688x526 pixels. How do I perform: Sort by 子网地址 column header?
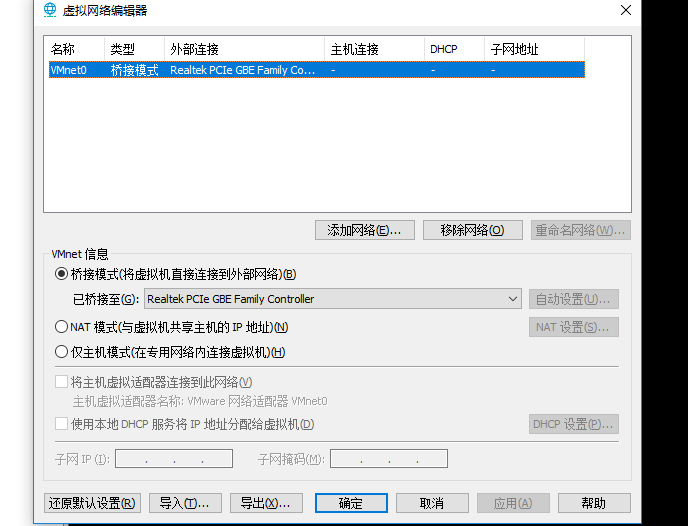(x=534, y=49)
